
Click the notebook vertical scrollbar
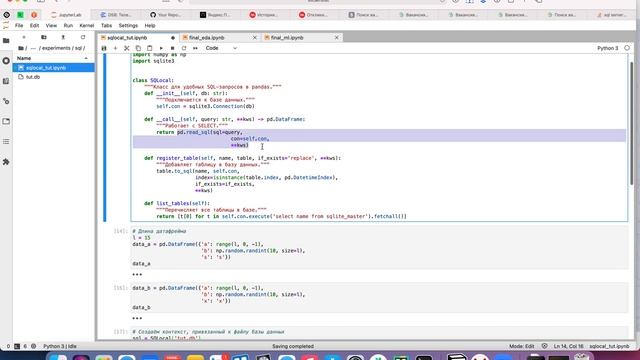point(631,122)
